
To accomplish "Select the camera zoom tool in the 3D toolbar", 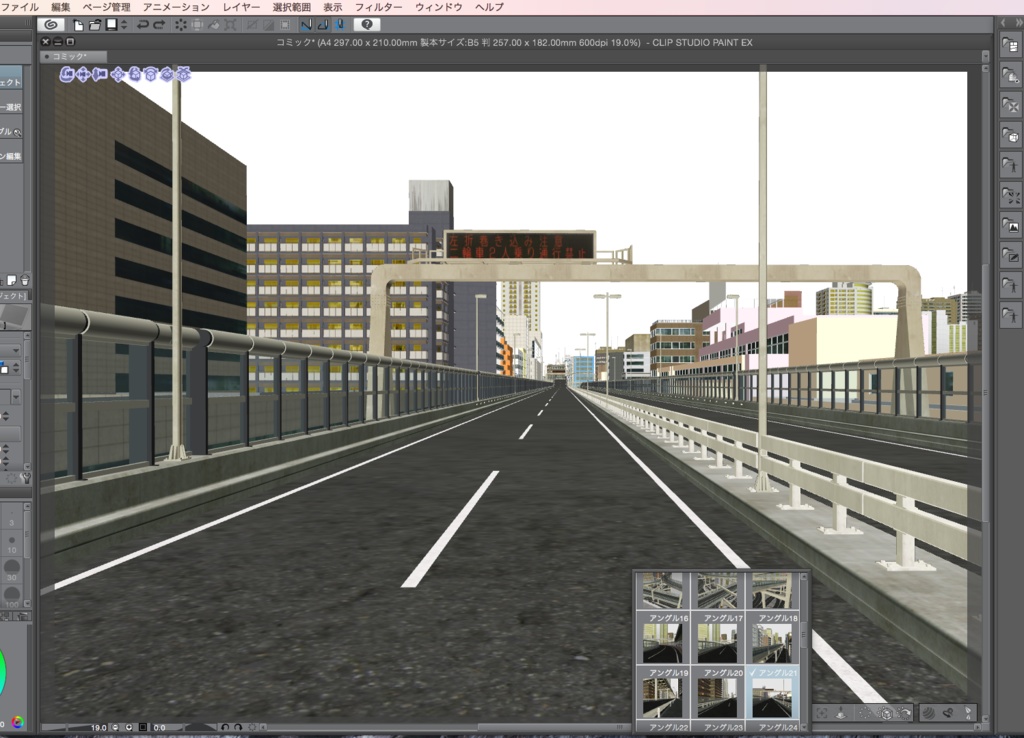I will [98, 74].
